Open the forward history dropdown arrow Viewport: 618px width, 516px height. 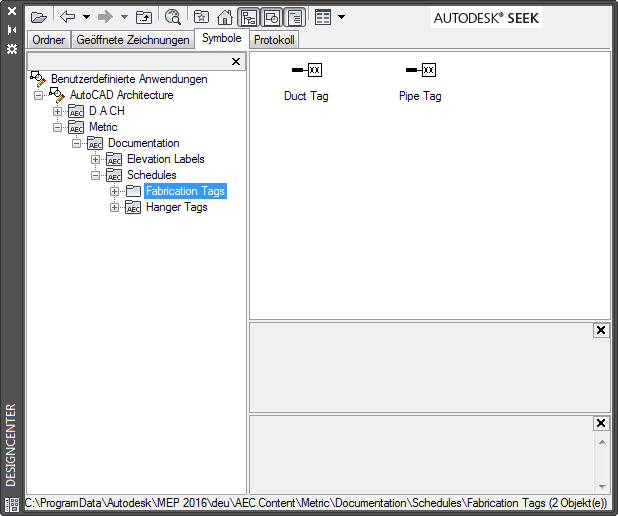124,17
